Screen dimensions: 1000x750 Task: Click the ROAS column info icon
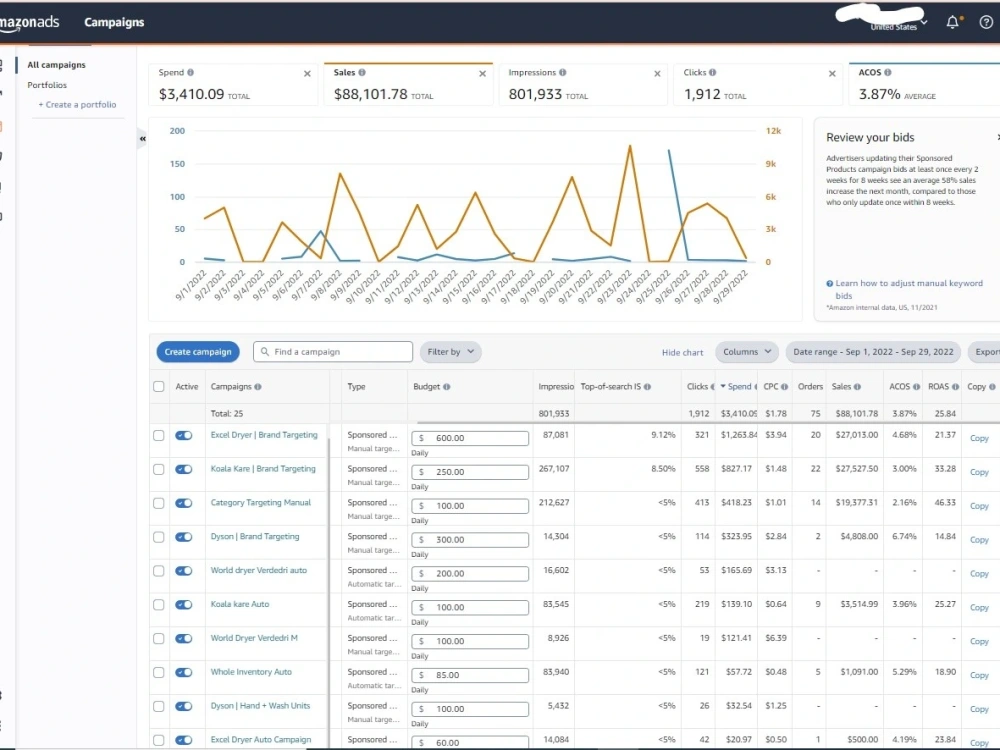point(955,387)
